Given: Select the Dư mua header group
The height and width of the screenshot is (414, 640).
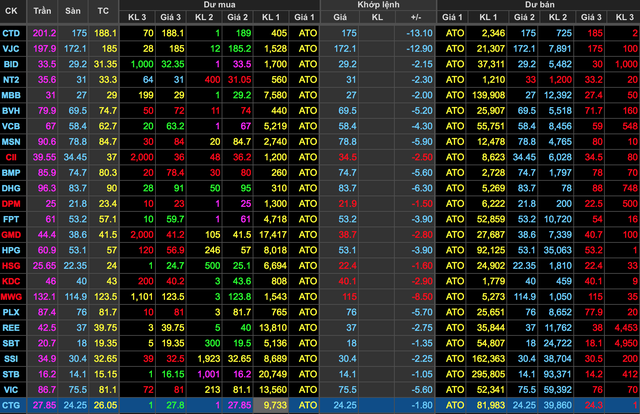Looking at the screenshot, I should (x=217, y=5).
